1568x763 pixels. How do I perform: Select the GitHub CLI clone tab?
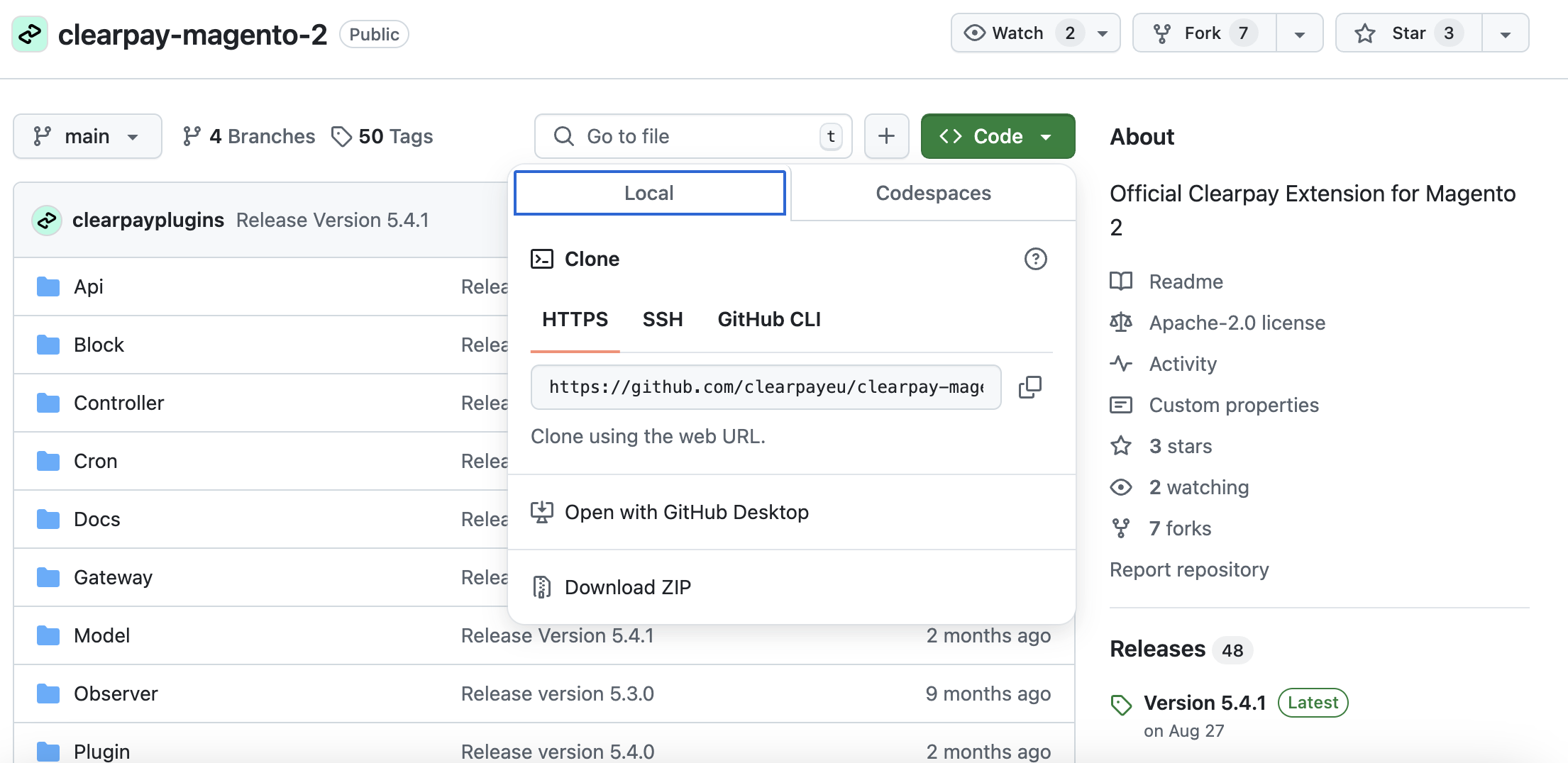tap(769, 319)
